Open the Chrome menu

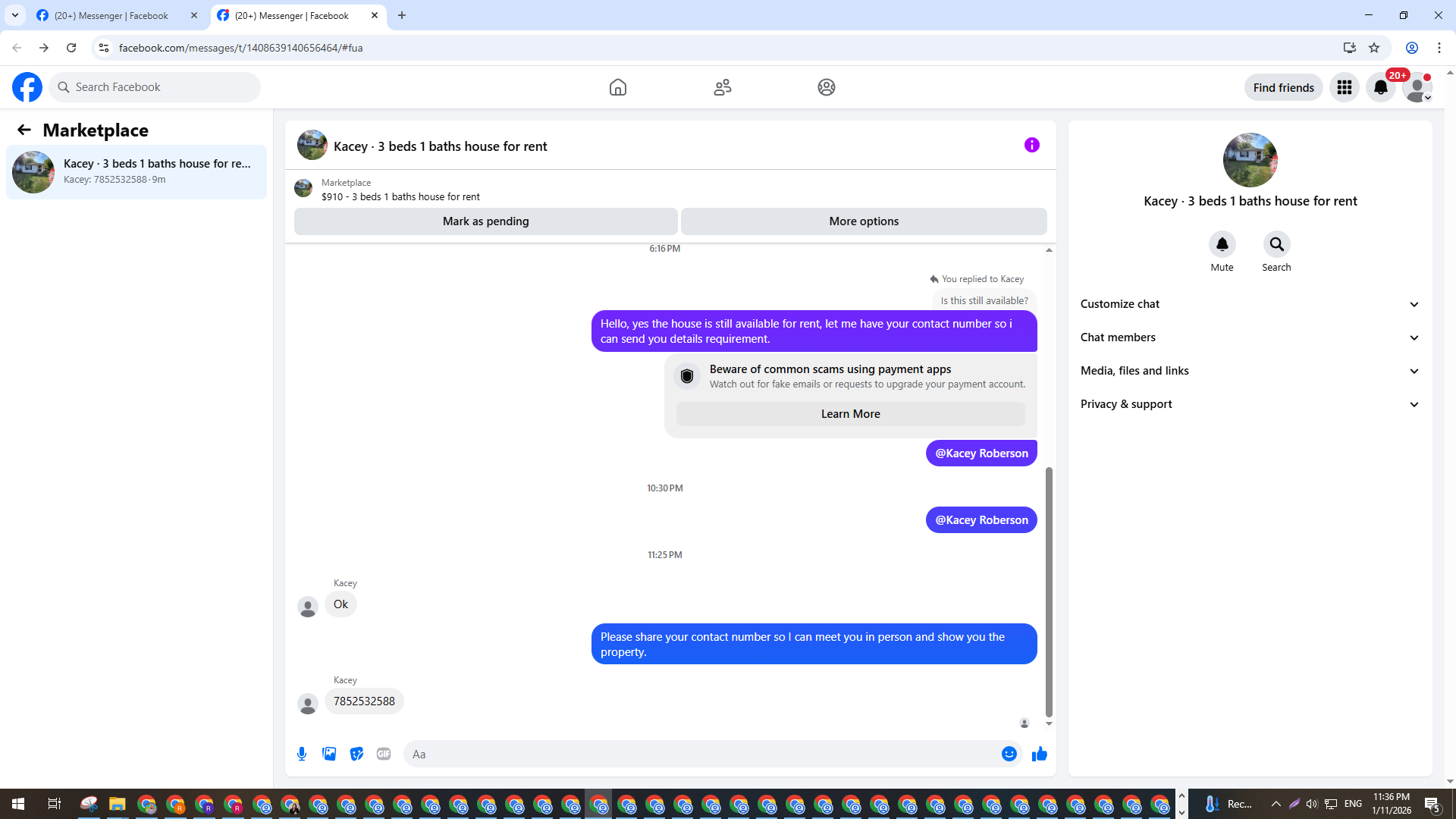(x=1439, y=48)
